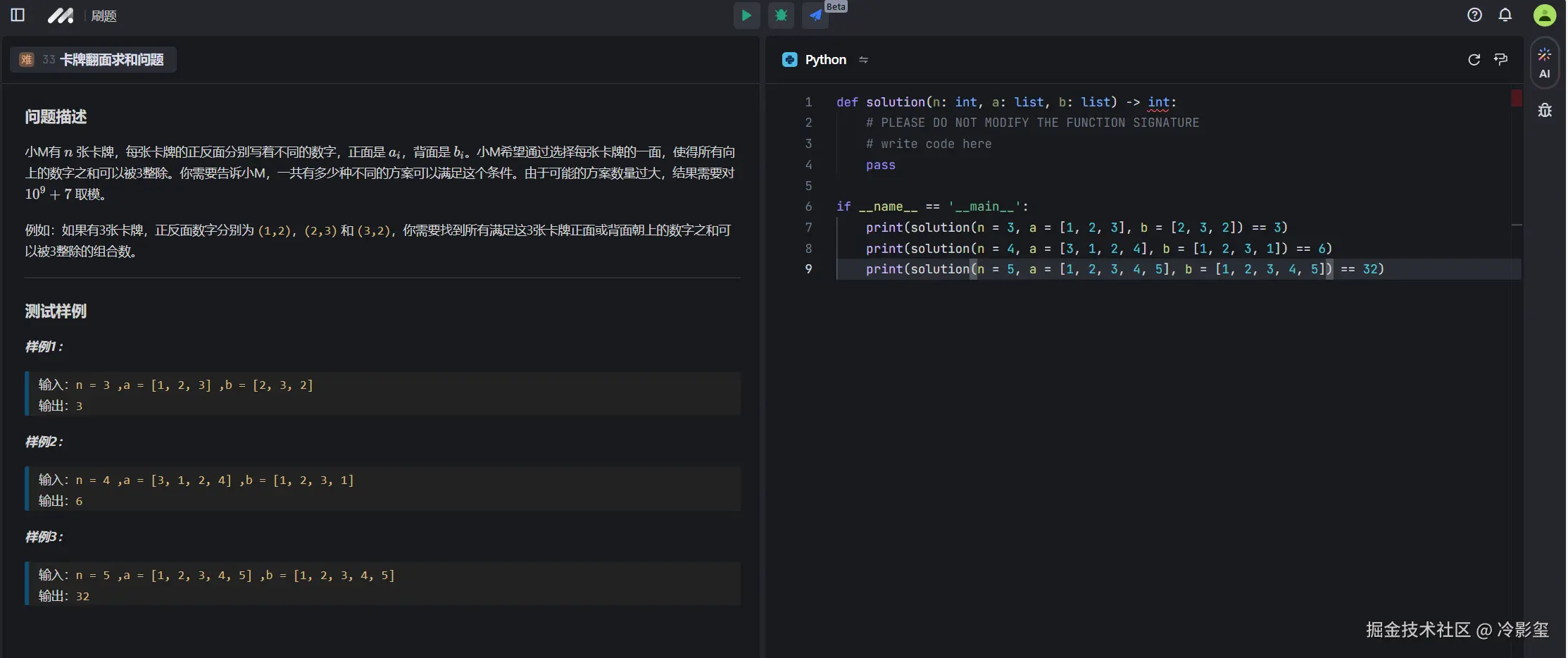Click the 'PLEASE DO NOT MODIFY' comment line
The width and height of the screenshot is (1568, 658).
point(1032,123)
